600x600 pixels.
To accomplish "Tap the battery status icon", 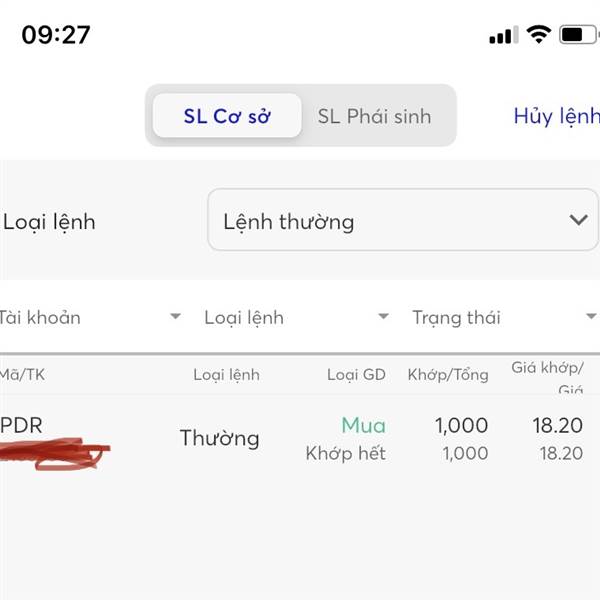I will (x=579, y=35).
